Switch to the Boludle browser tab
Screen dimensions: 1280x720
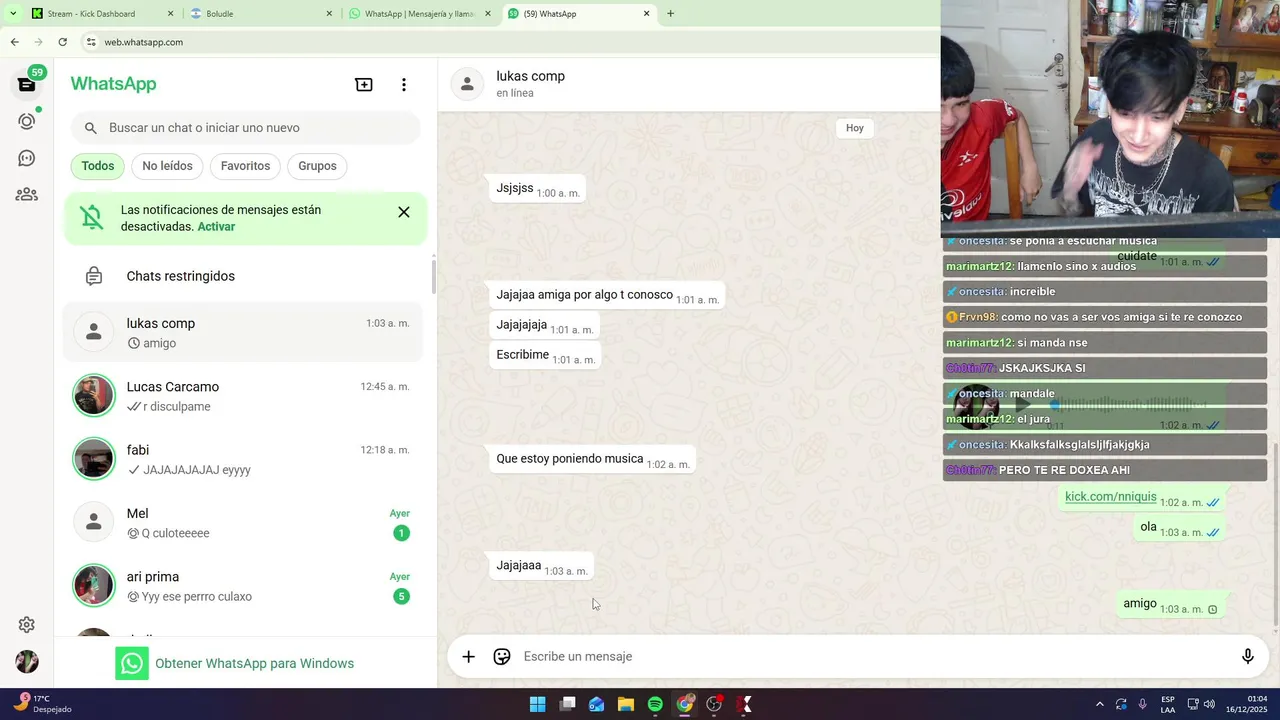260,14
